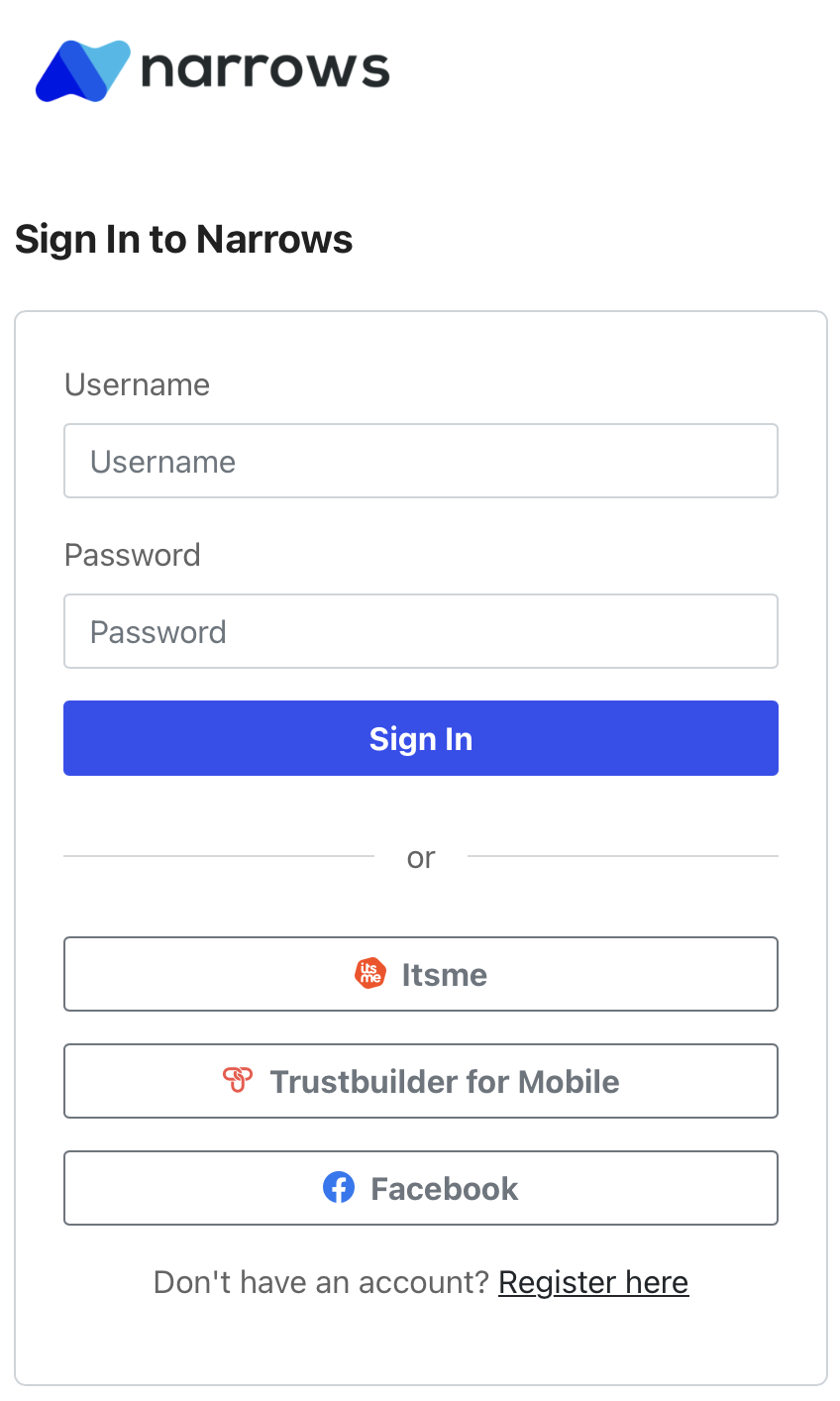Open the Register here link
This screenshot has width=840, height=1401.
coord(593,1282)
